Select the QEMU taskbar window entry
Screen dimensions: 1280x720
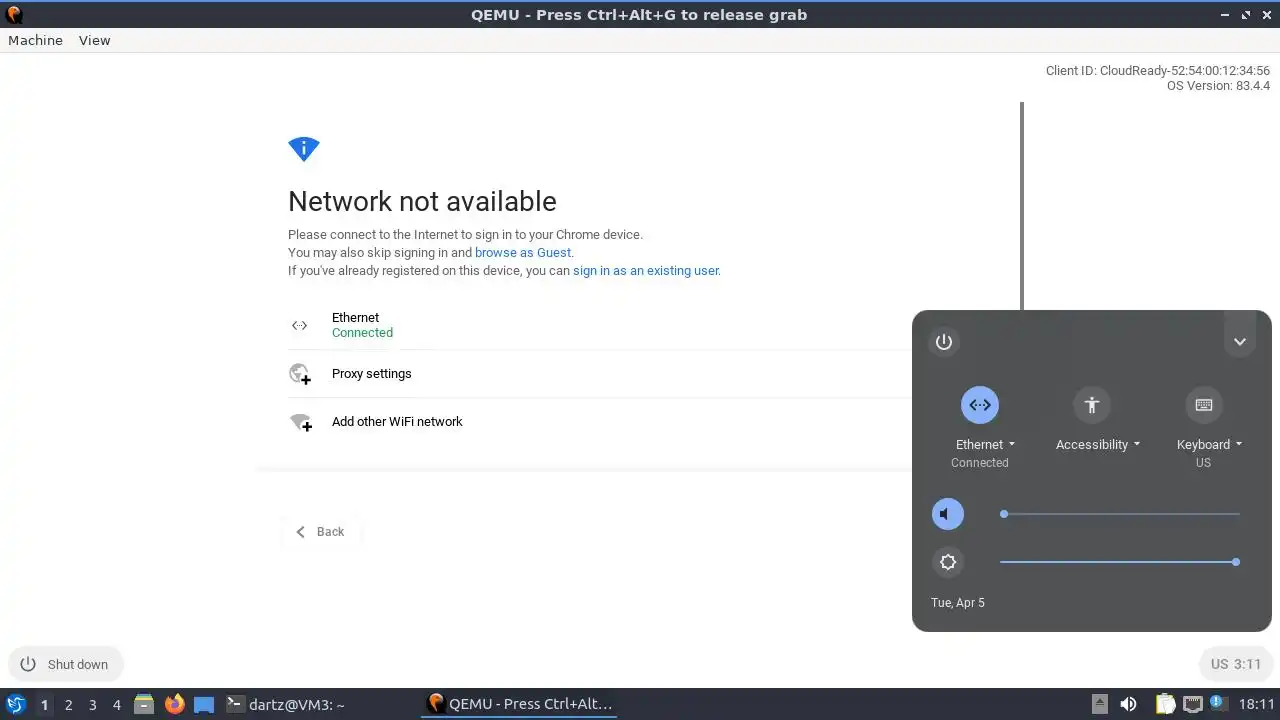[520, 704]
